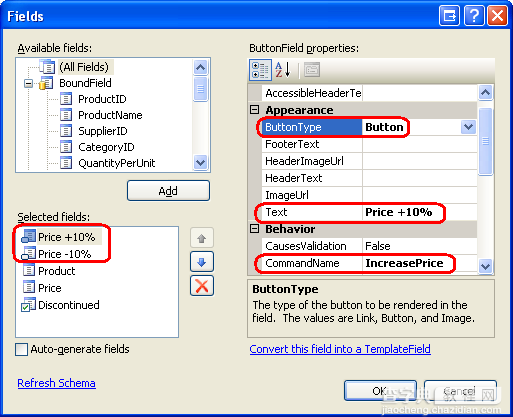Click available fields scrollbar up arrow
This screenshot has width=513, height=417.
[200, 68]
